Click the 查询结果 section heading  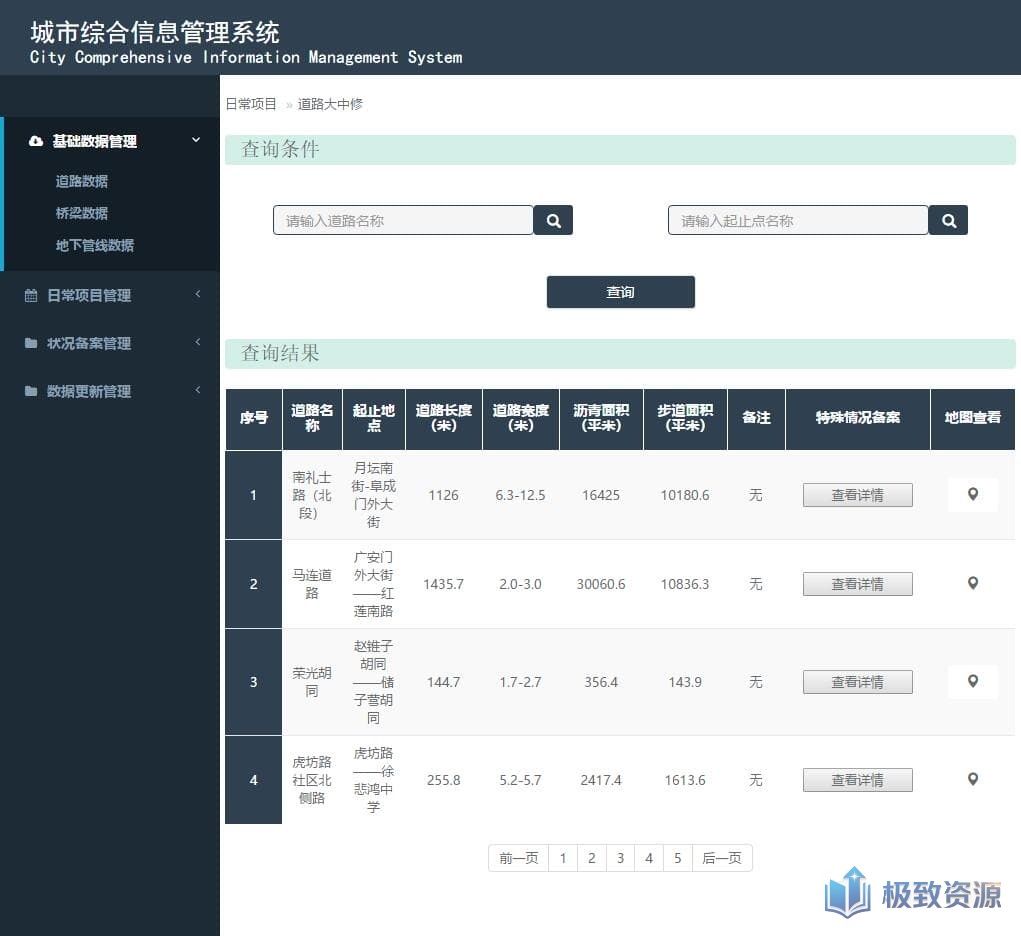pyautogui.click(x=280, y=353)
